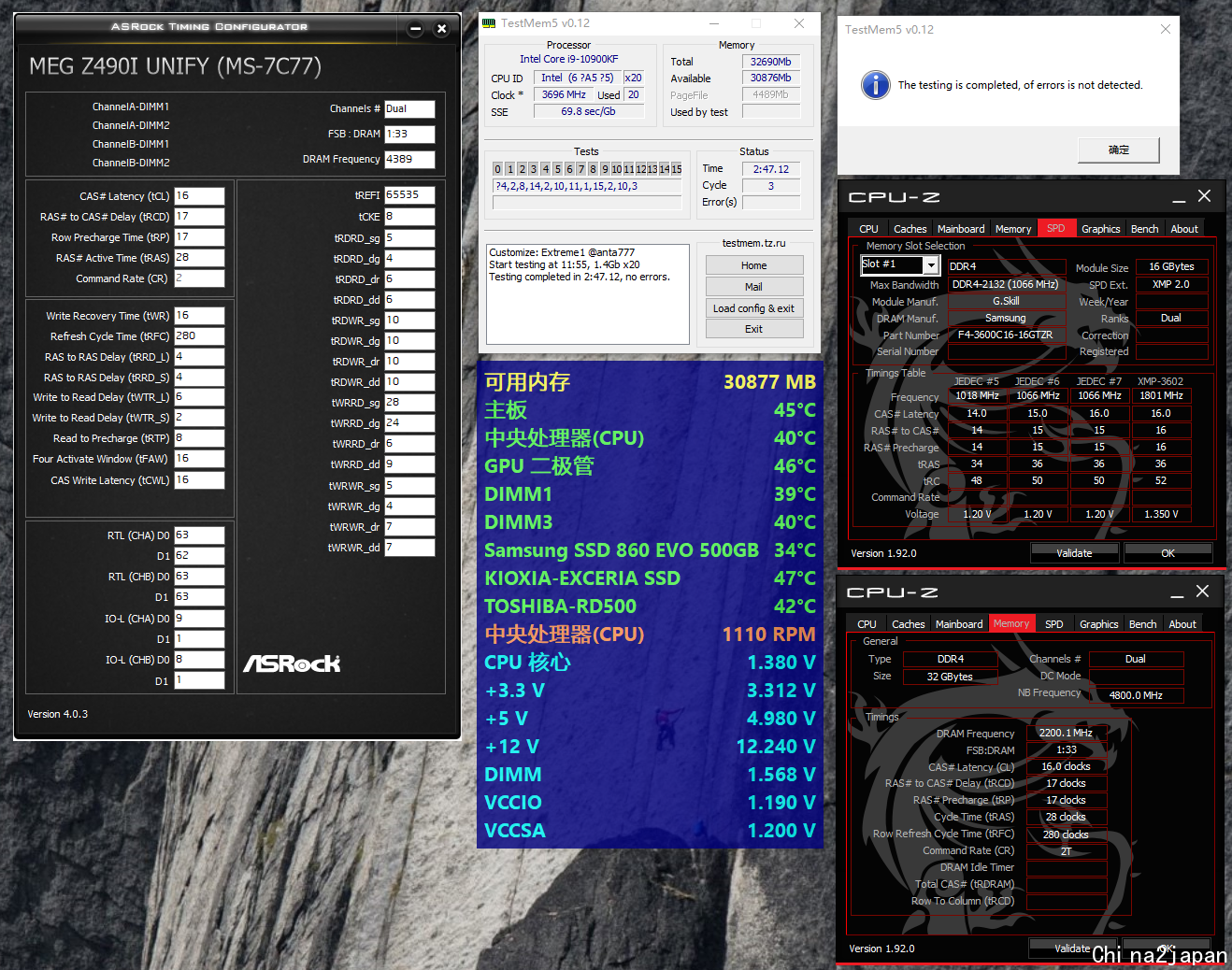Minimize the CPU-Z Memory window
The width and height of the screenshot is (1232, 970).
(1177, 592)
